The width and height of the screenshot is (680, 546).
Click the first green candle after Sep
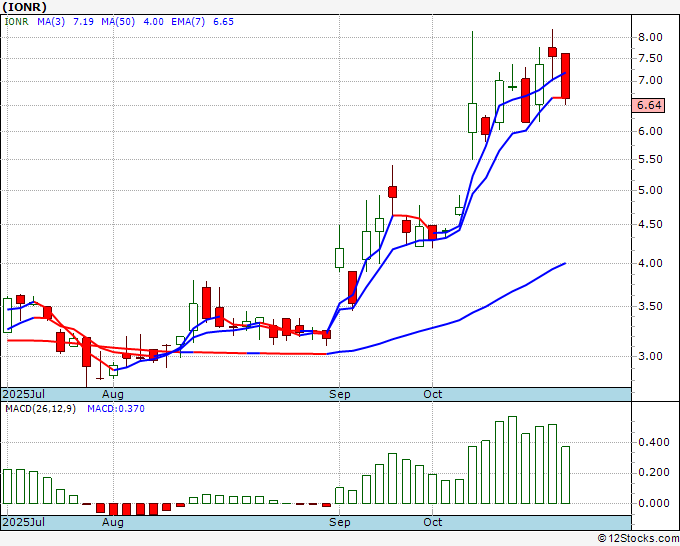click(x=340, y=258)
